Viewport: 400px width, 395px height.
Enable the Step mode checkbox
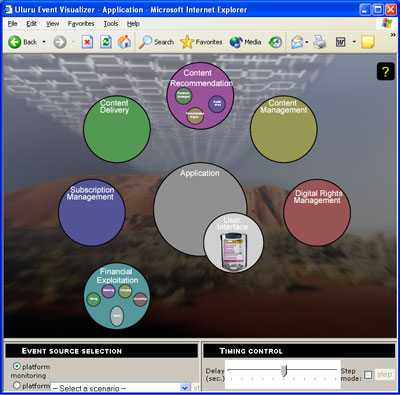368,375
